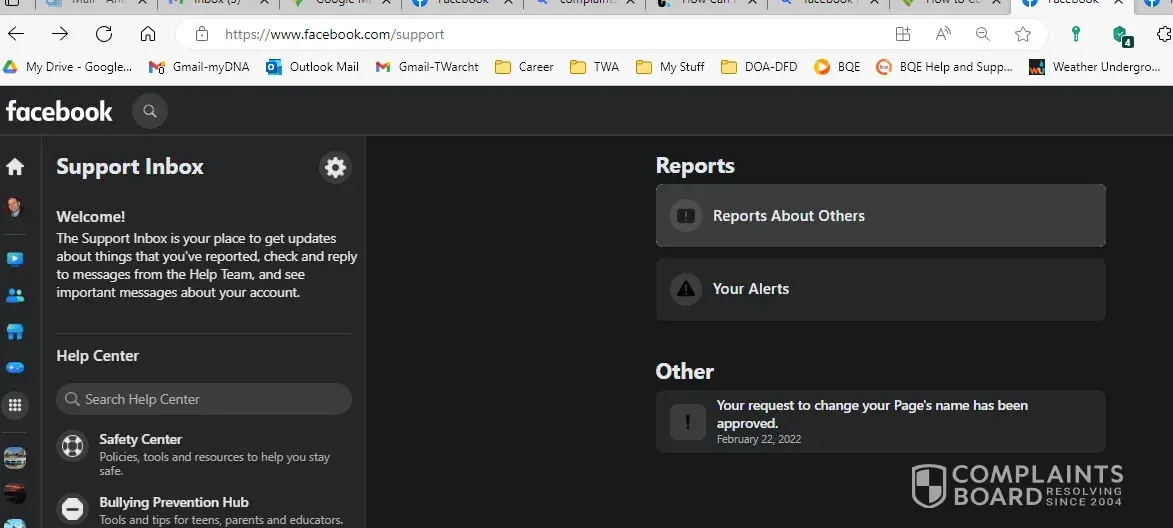Open the Gaming controller icon
1173x528 pixels.
pos(15,368)
